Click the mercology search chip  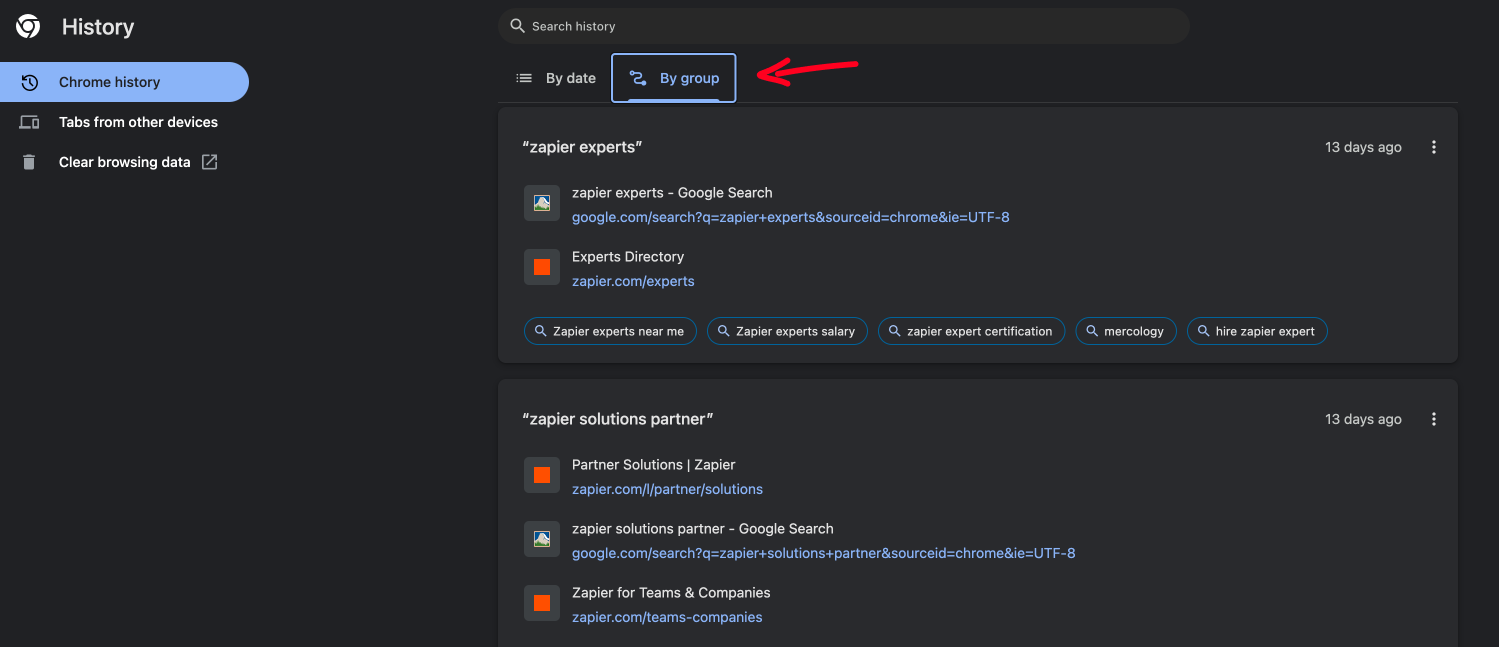pos(1126,331)
